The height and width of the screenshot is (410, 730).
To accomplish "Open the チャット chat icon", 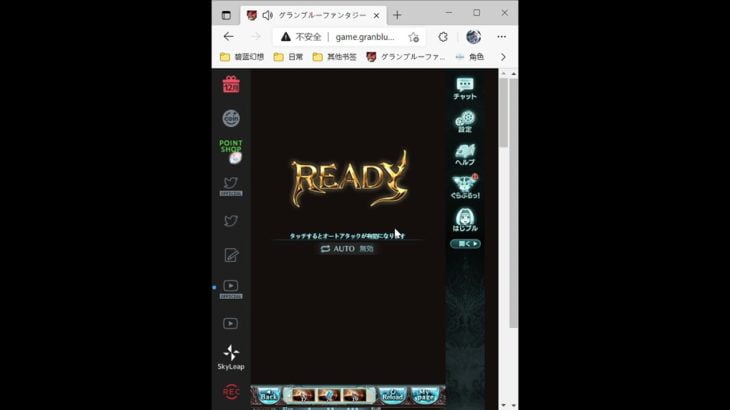I will 465,88.
